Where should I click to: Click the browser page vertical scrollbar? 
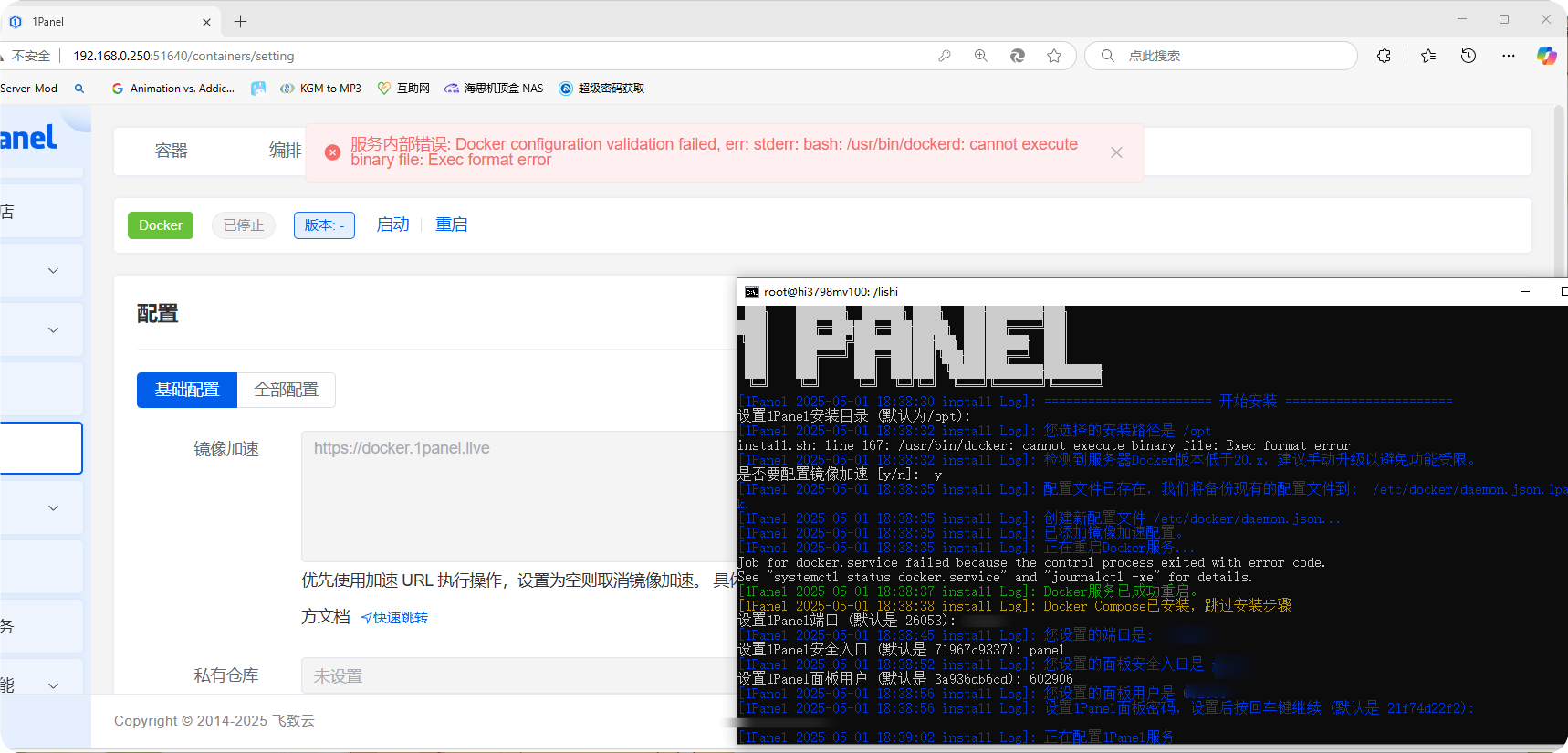[x=1561, y=192]
